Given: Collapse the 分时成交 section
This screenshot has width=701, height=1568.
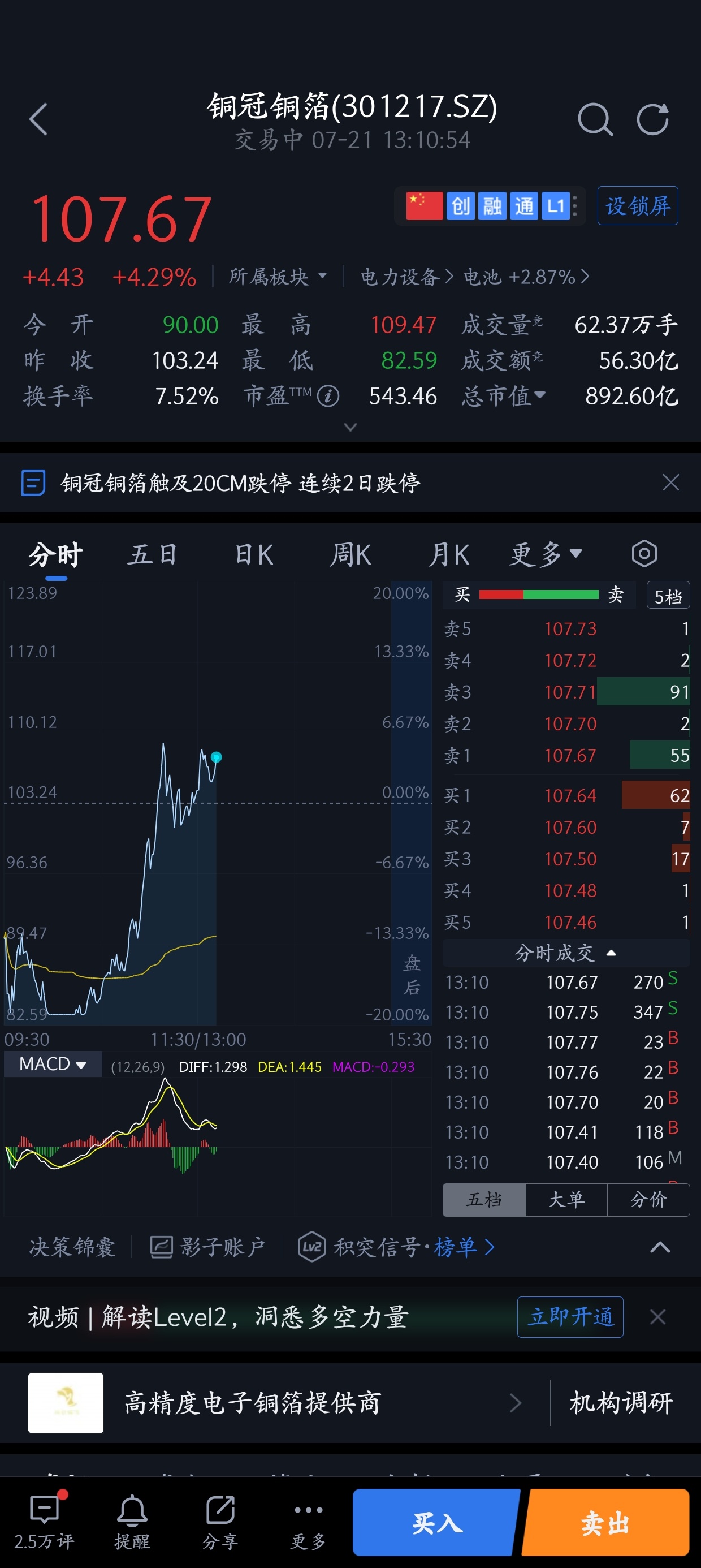Looking at the screenshot, I should point(566,953).
